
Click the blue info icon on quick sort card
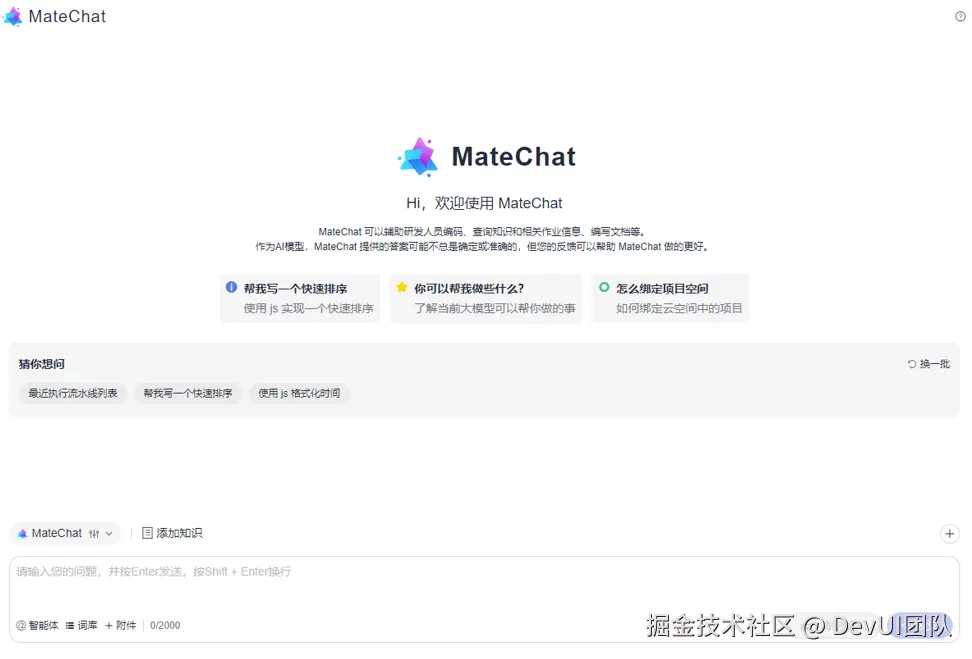click(x=231, y=287)
